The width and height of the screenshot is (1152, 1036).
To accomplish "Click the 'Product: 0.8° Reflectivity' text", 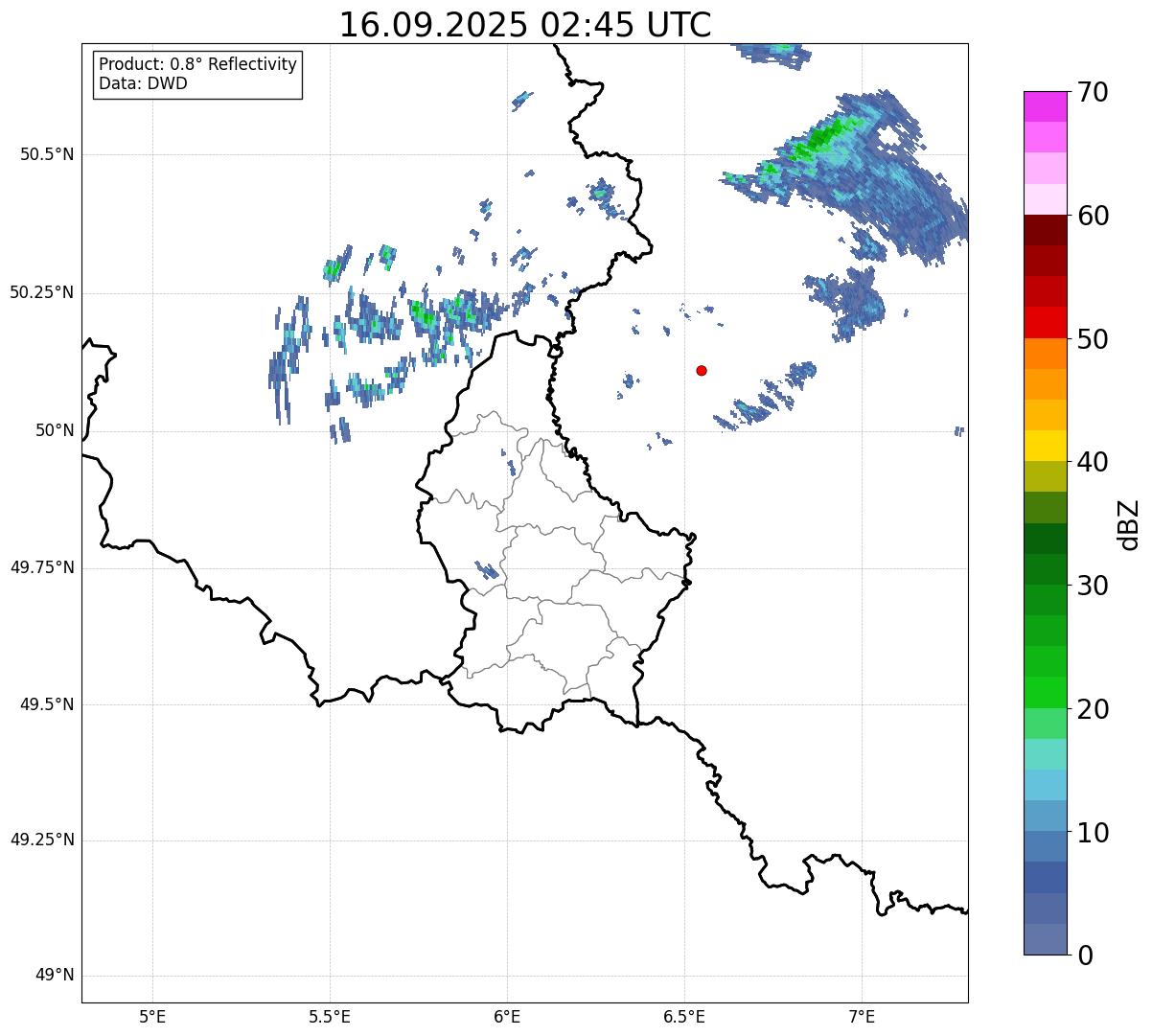I will 198,64.
